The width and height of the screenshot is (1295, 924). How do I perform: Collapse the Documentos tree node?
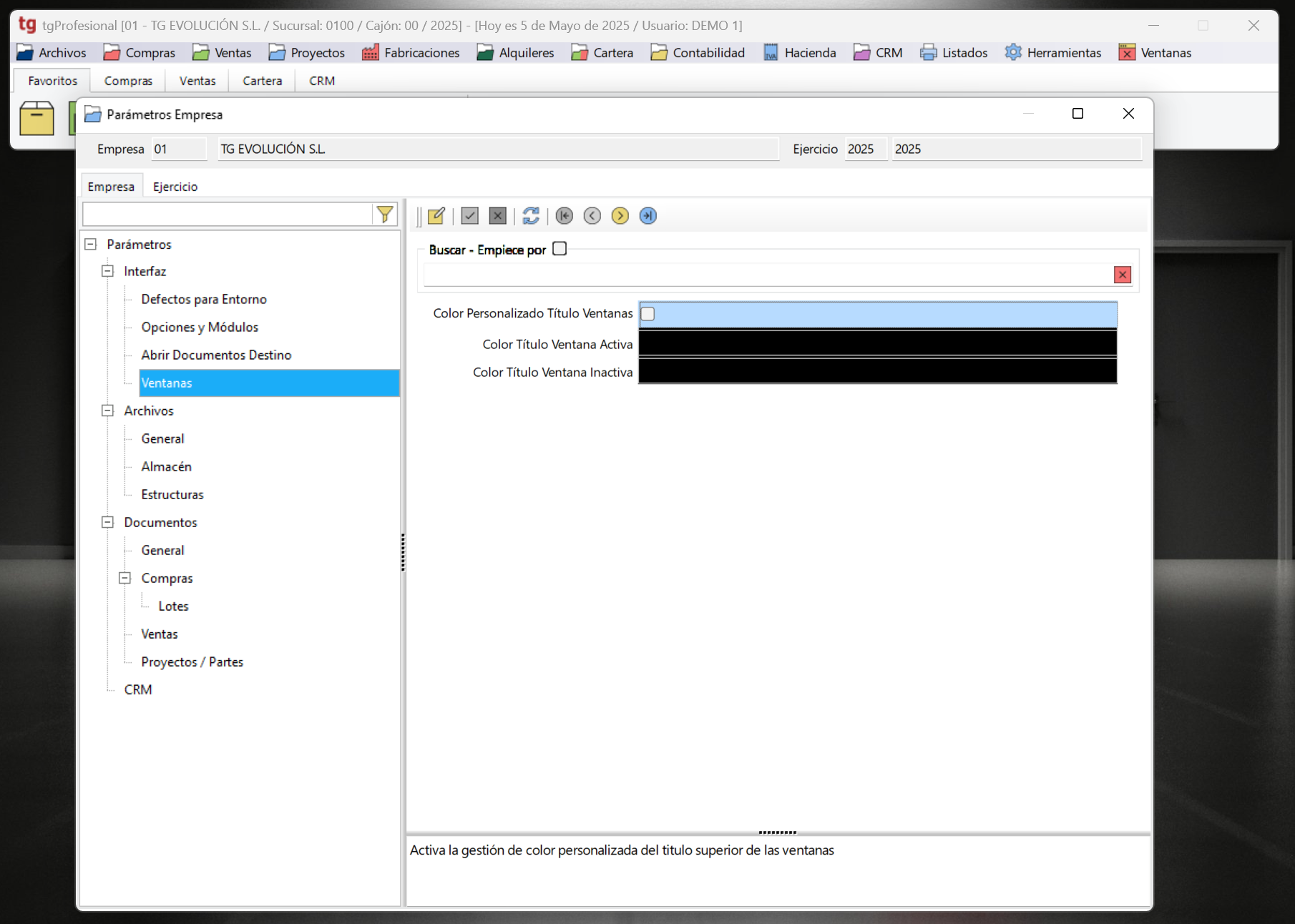(108, 523)
